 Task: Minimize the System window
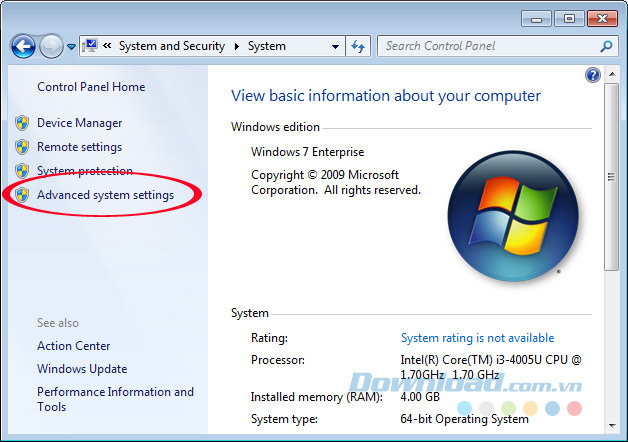537,19
